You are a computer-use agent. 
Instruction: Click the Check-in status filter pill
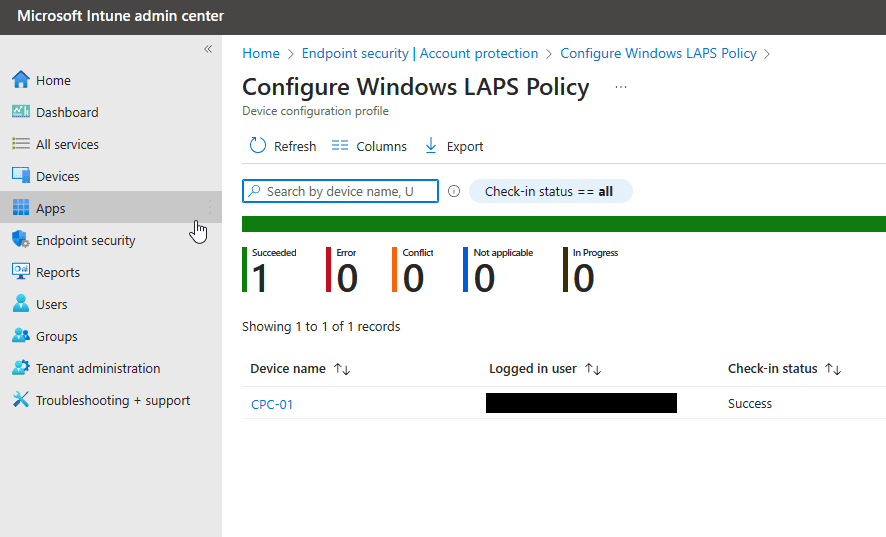(x=549, y=191)
